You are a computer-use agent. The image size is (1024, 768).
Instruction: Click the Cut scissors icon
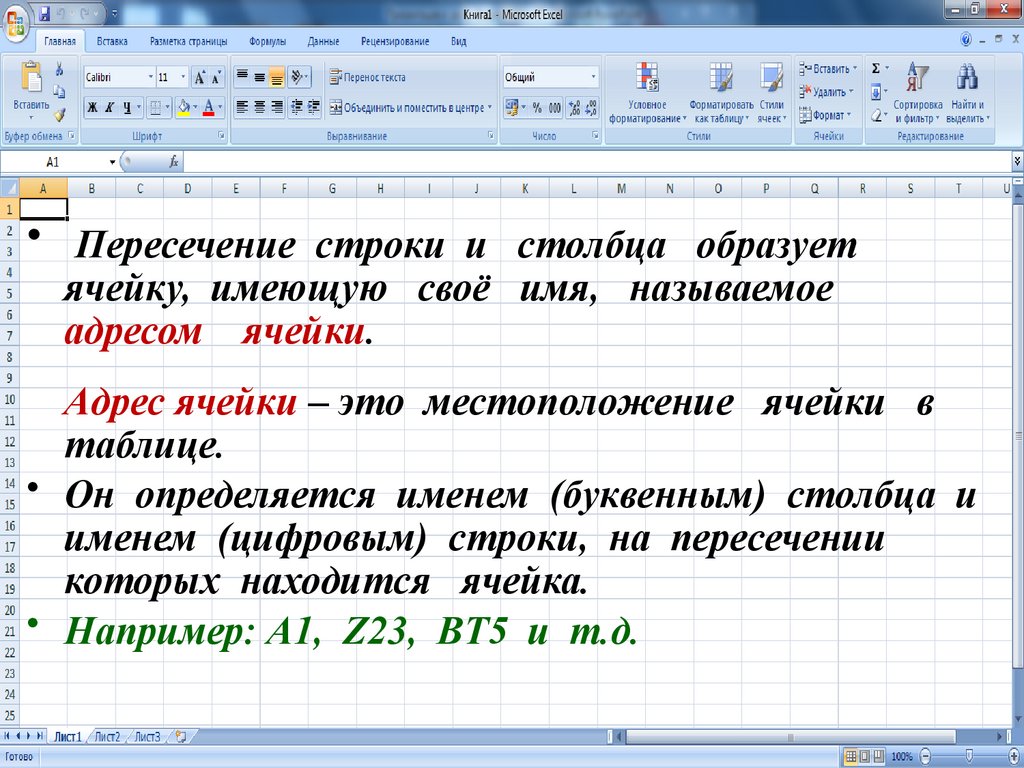tap(59, 69)
